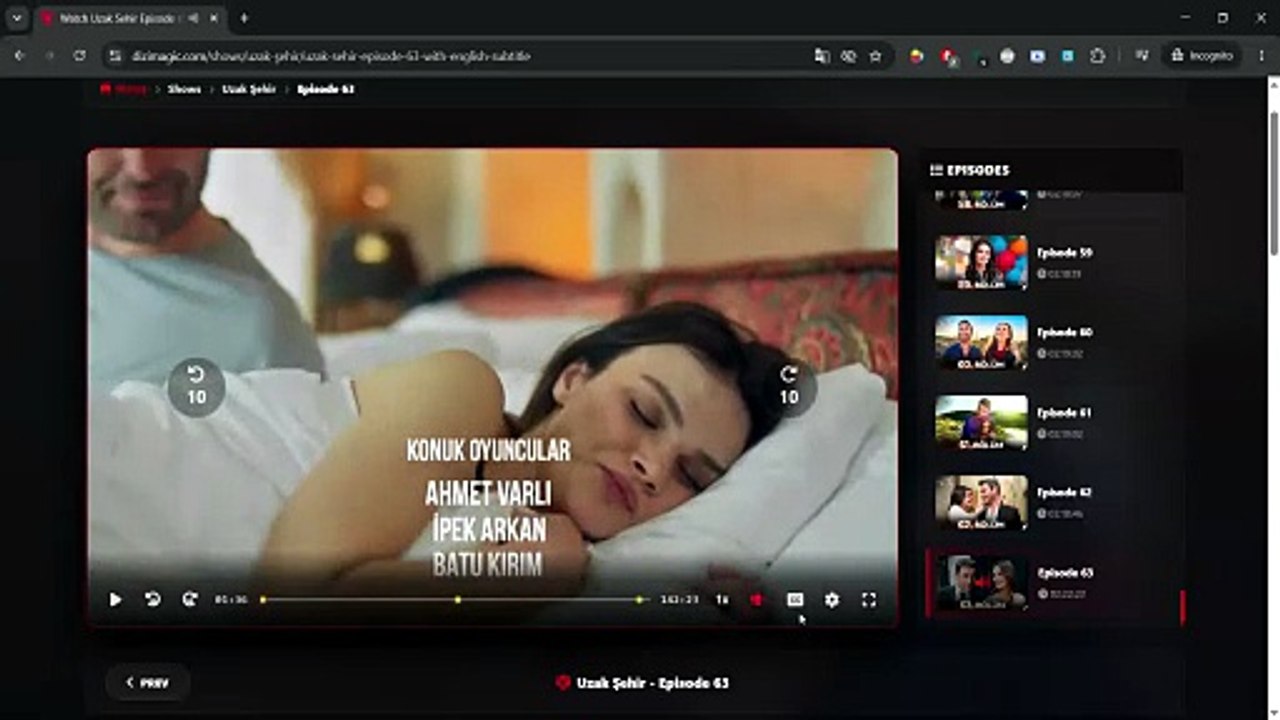1280x720 pixels.
Task: Open the translate page icon
Action: (x=822, y=56)
